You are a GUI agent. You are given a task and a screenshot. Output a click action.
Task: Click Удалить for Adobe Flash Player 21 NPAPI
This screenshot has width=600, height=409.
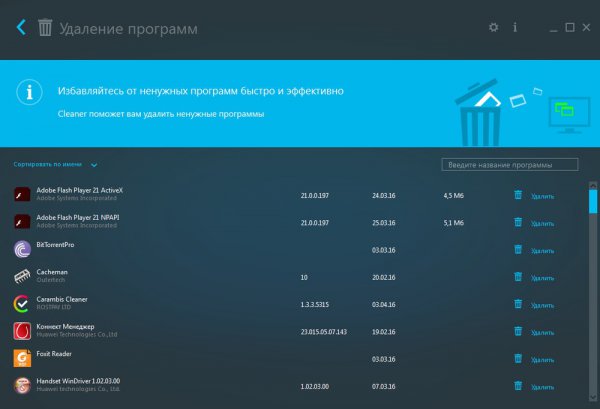(543, 223)
